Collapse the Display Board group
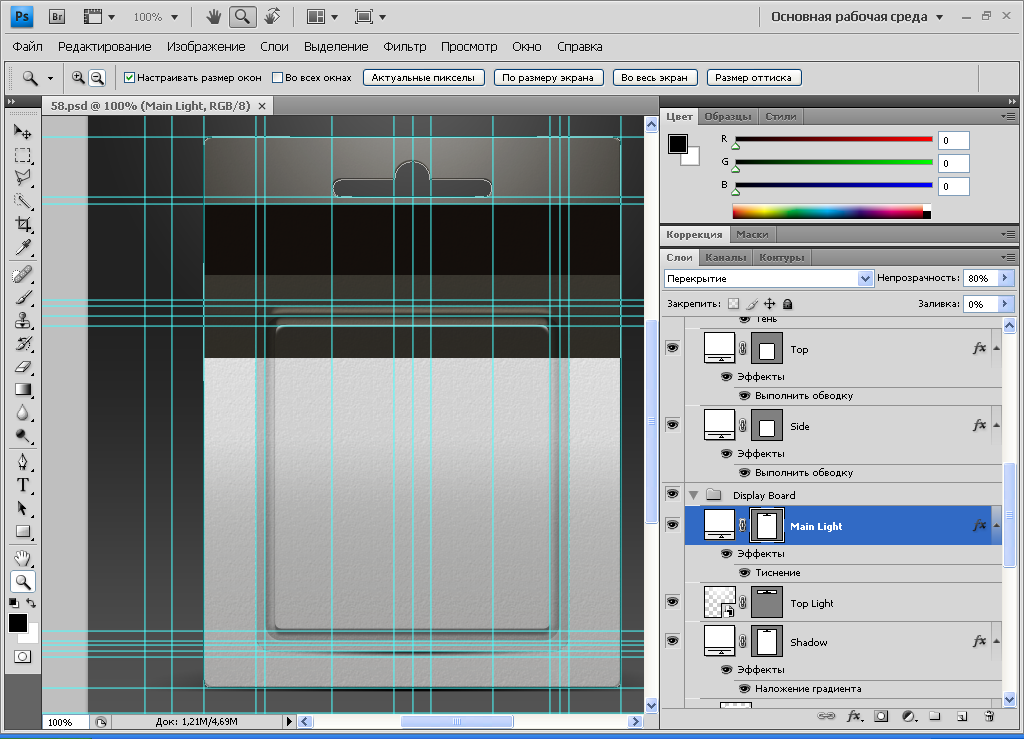 point(694,495)
